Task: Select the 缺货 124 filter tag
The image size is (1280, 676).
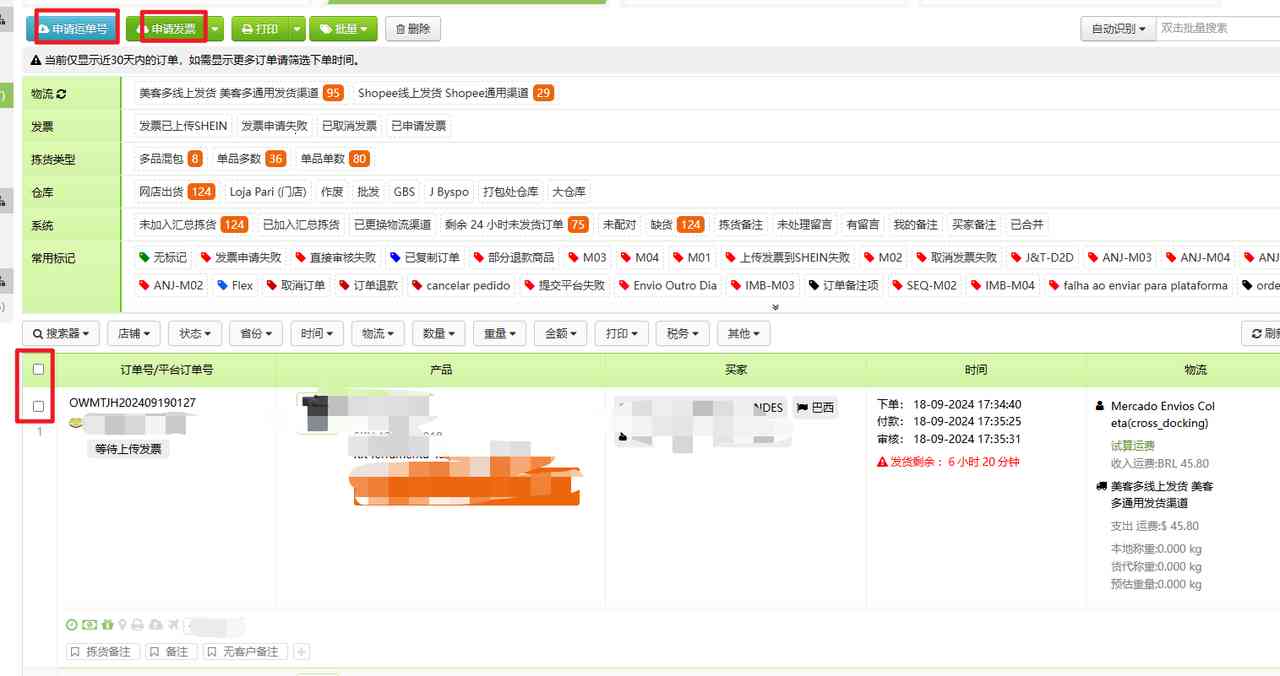Action: click(677, 224)
